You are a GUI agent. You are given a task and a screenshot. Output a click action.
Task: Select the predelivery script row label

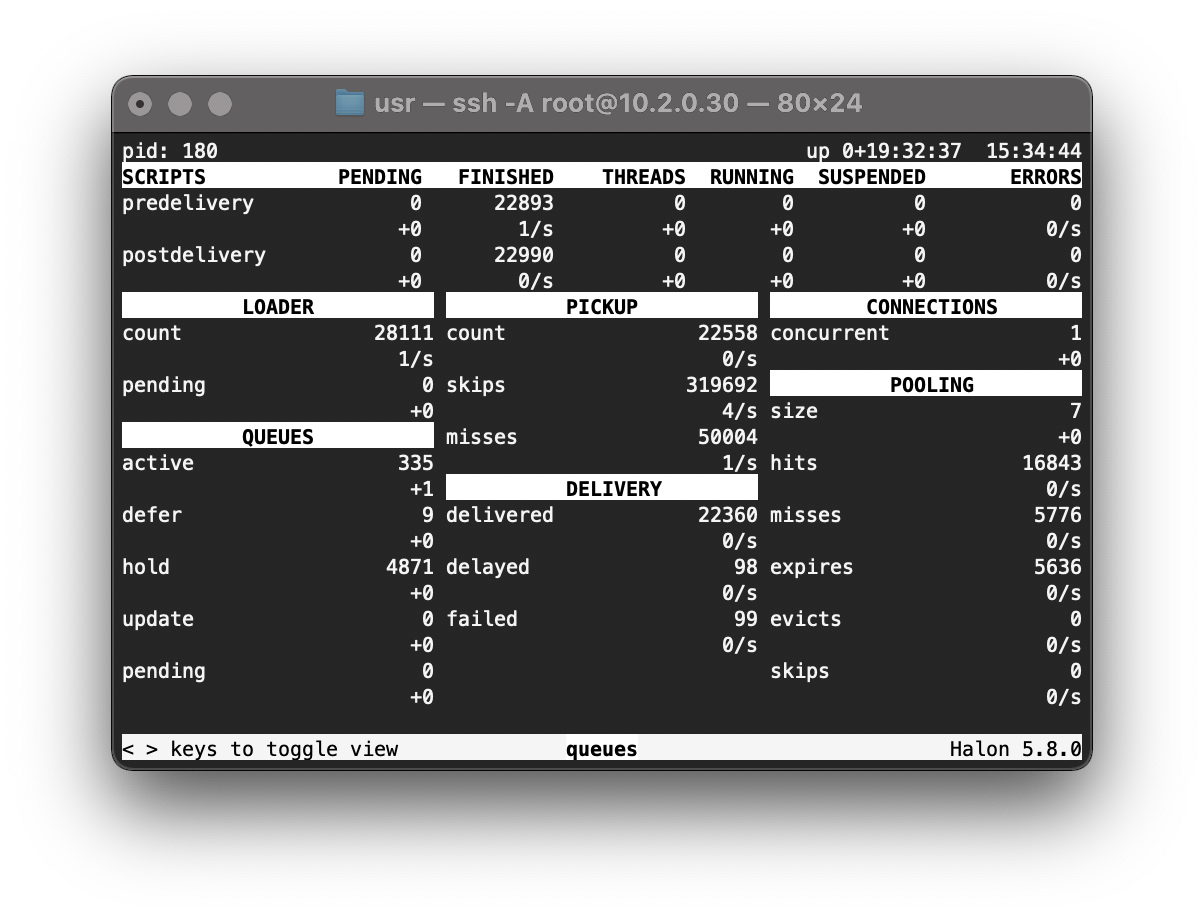tap(188, 203)
